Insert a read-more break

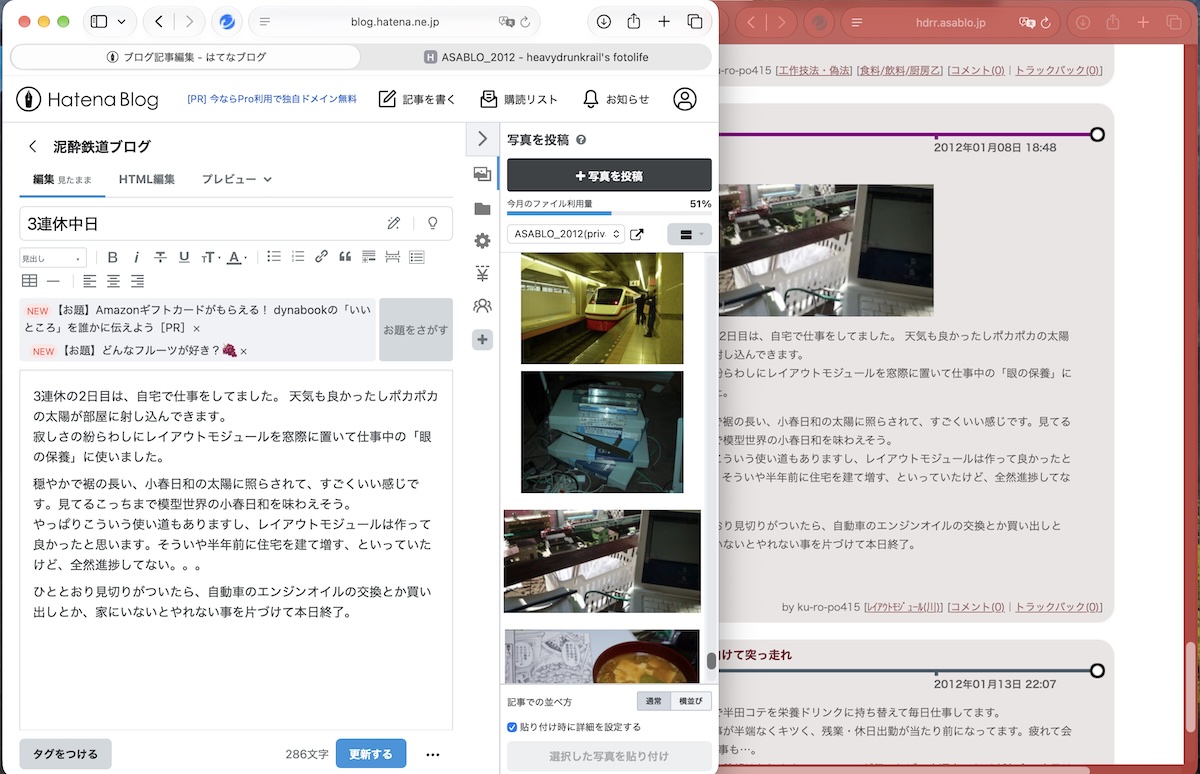point(393,257)
